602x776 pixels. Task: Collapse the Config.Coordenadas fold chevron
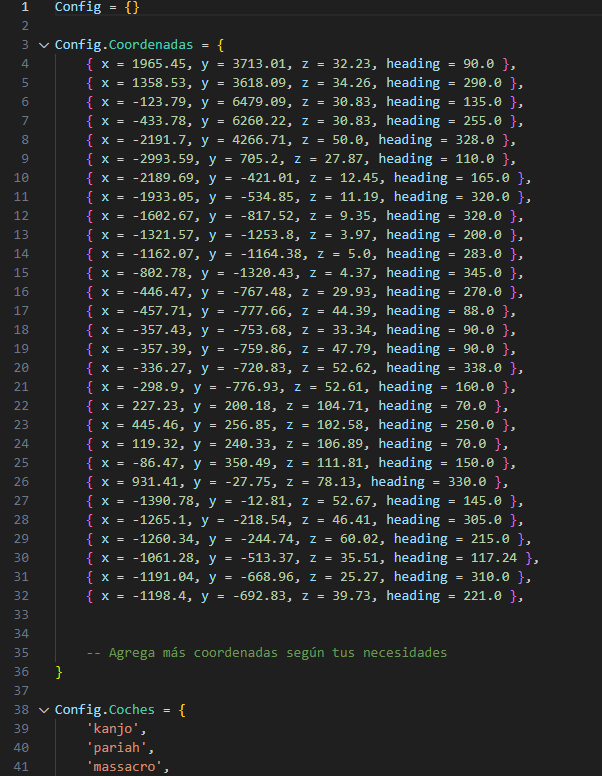click(43, 46)
